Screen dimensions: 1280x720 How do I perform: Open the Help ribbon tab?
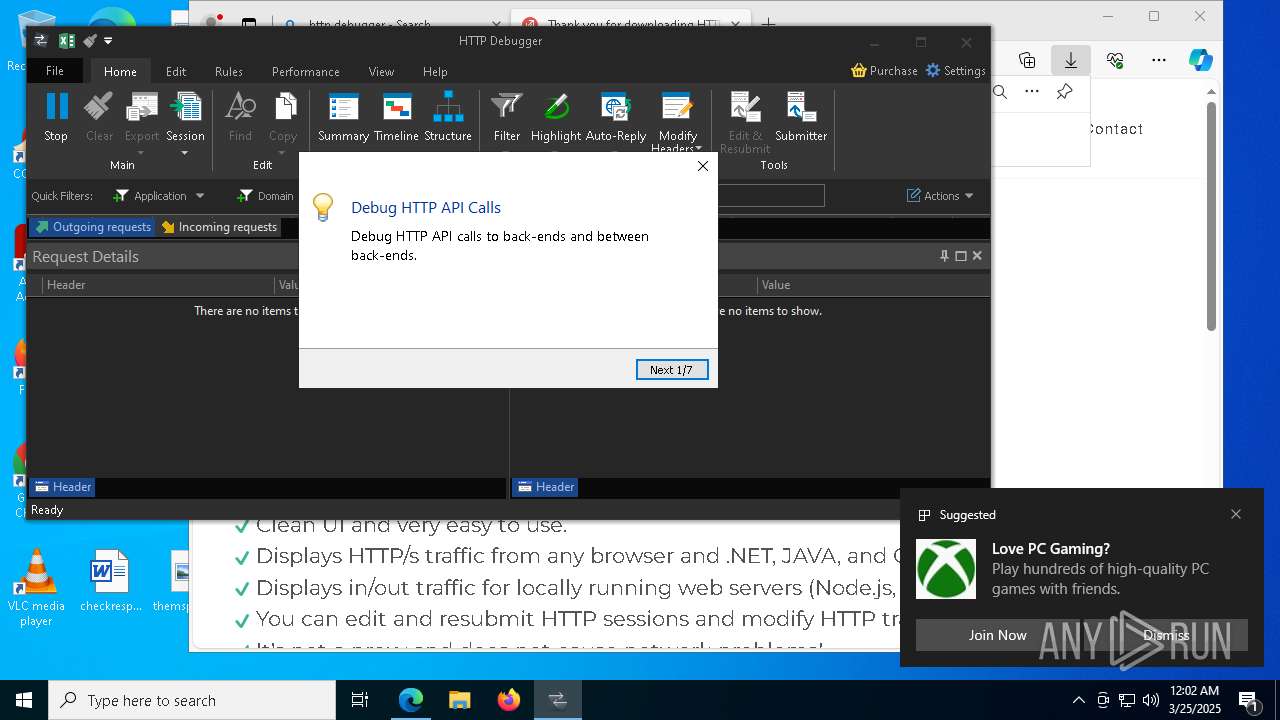point(435,71)
